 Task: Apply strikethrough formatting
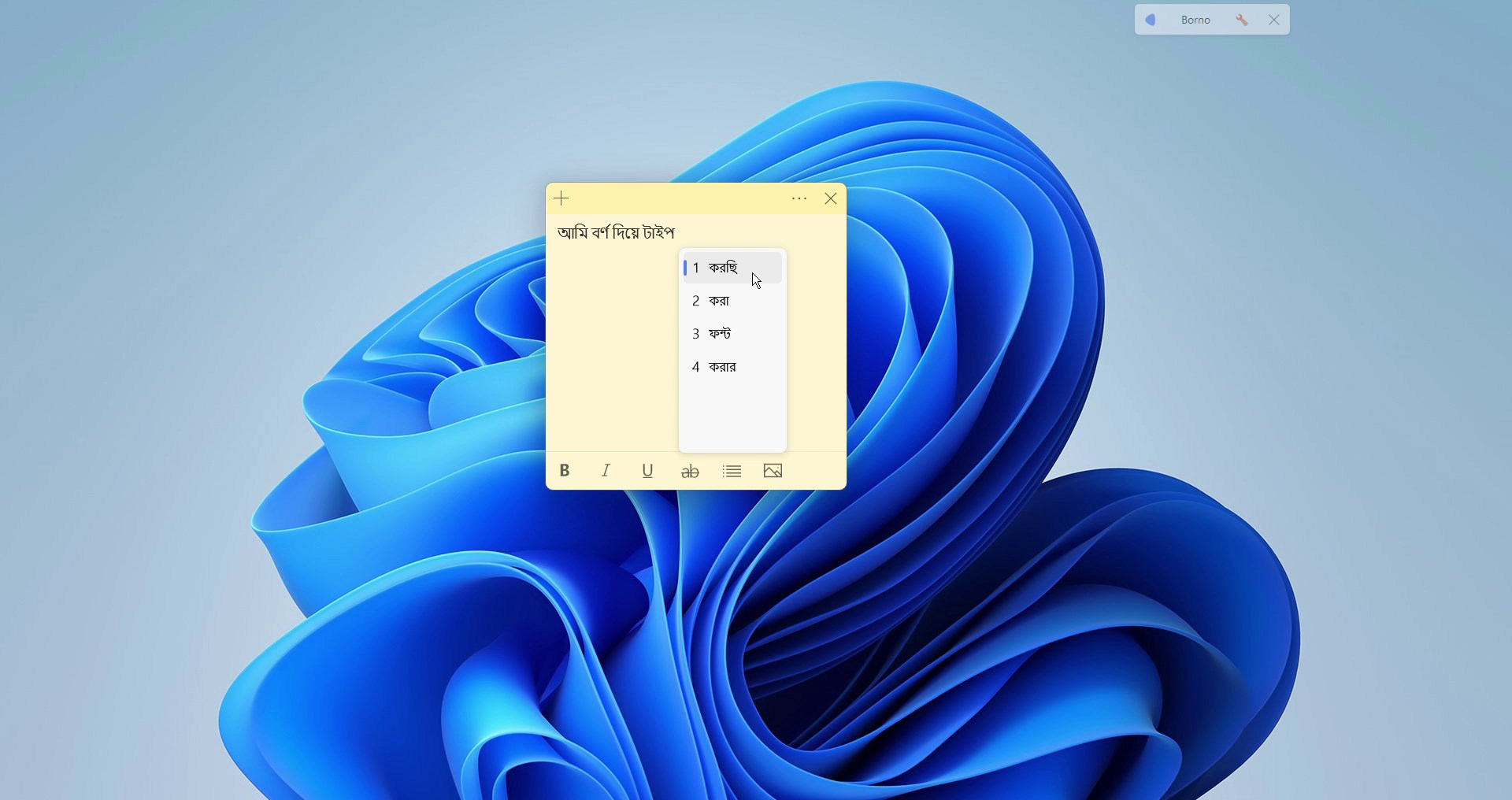point(691,472)
